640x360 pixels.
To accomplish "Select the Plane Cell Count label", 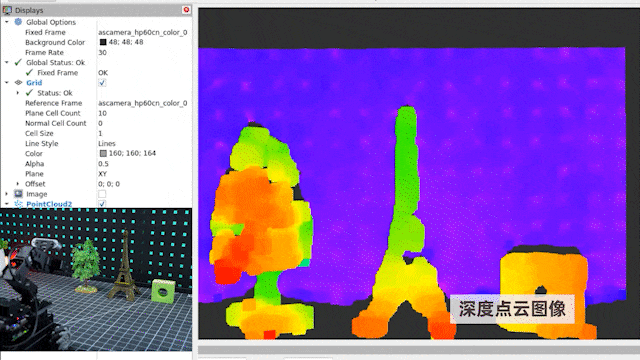I will click(53, 113).
